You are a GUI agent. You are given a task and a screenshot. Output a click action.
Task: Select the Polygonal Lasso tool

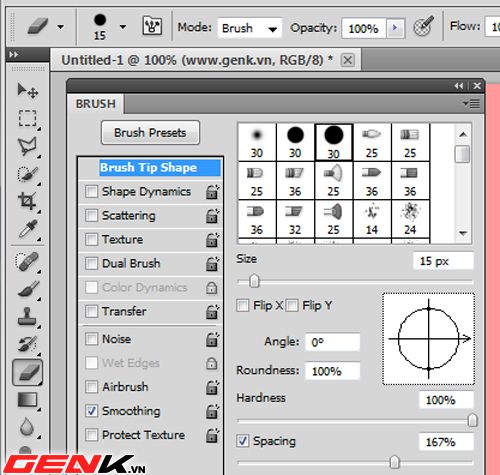(28, 146)
